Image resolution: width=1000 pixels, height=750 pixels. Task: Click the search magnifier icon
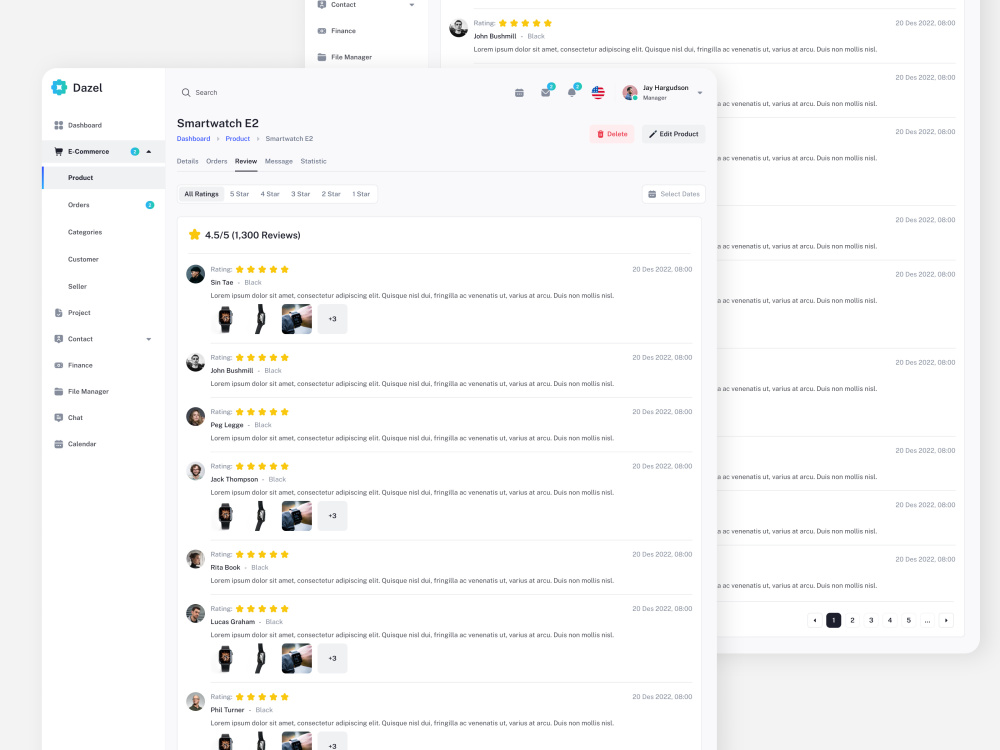(186, 92)
